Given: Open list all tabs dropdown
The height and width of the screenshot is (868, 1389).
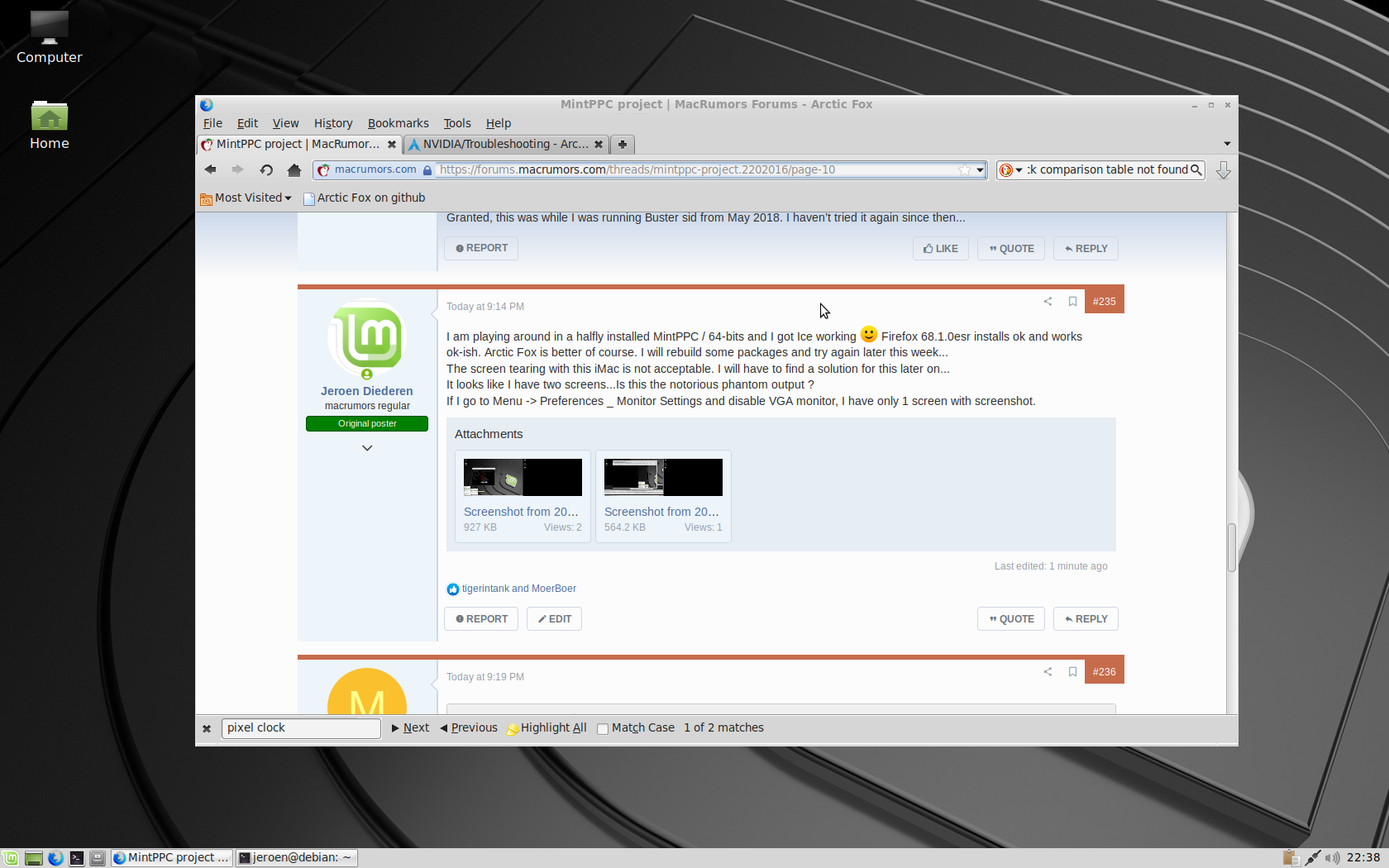Looking at the screenshot, I should (x=1227, y=144).
